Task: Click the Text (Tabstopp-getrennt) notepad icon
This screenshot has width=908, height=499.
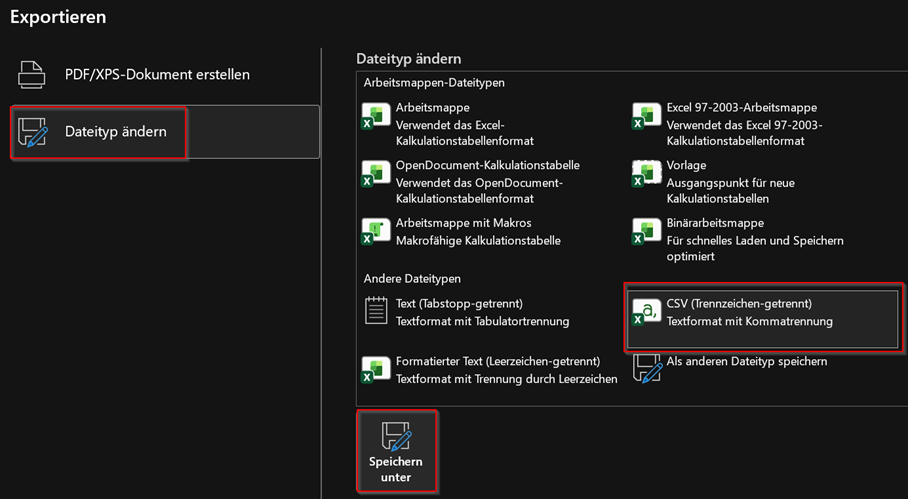Action: (376, 311)
